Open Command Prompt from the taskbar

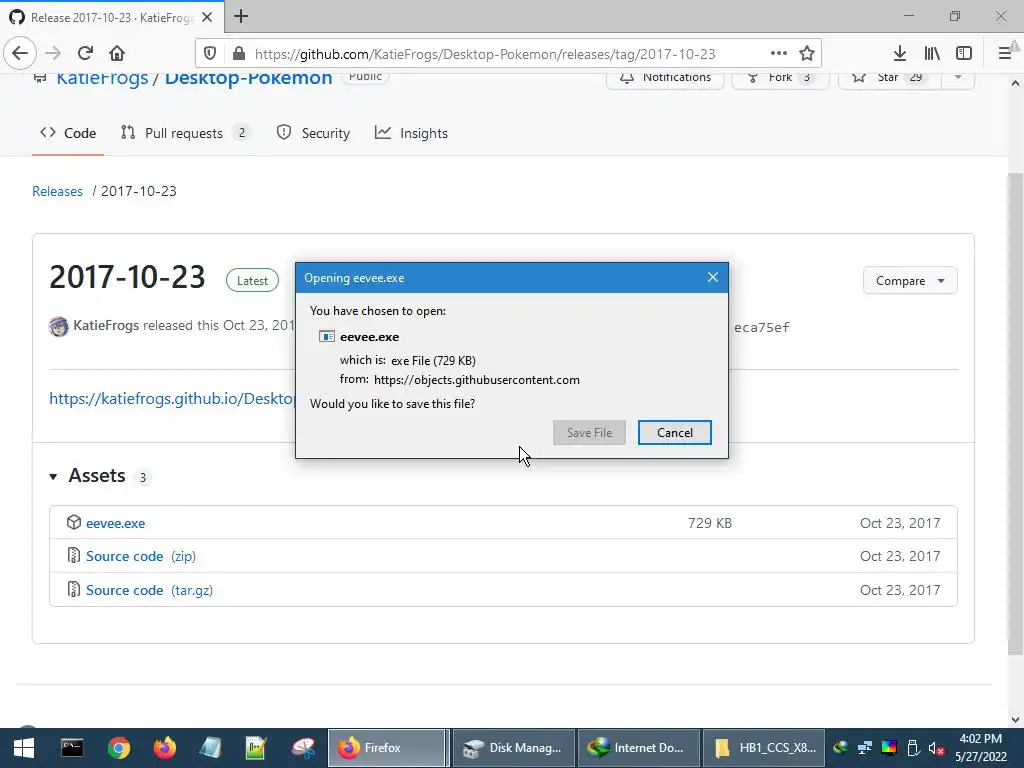(72, 748)
